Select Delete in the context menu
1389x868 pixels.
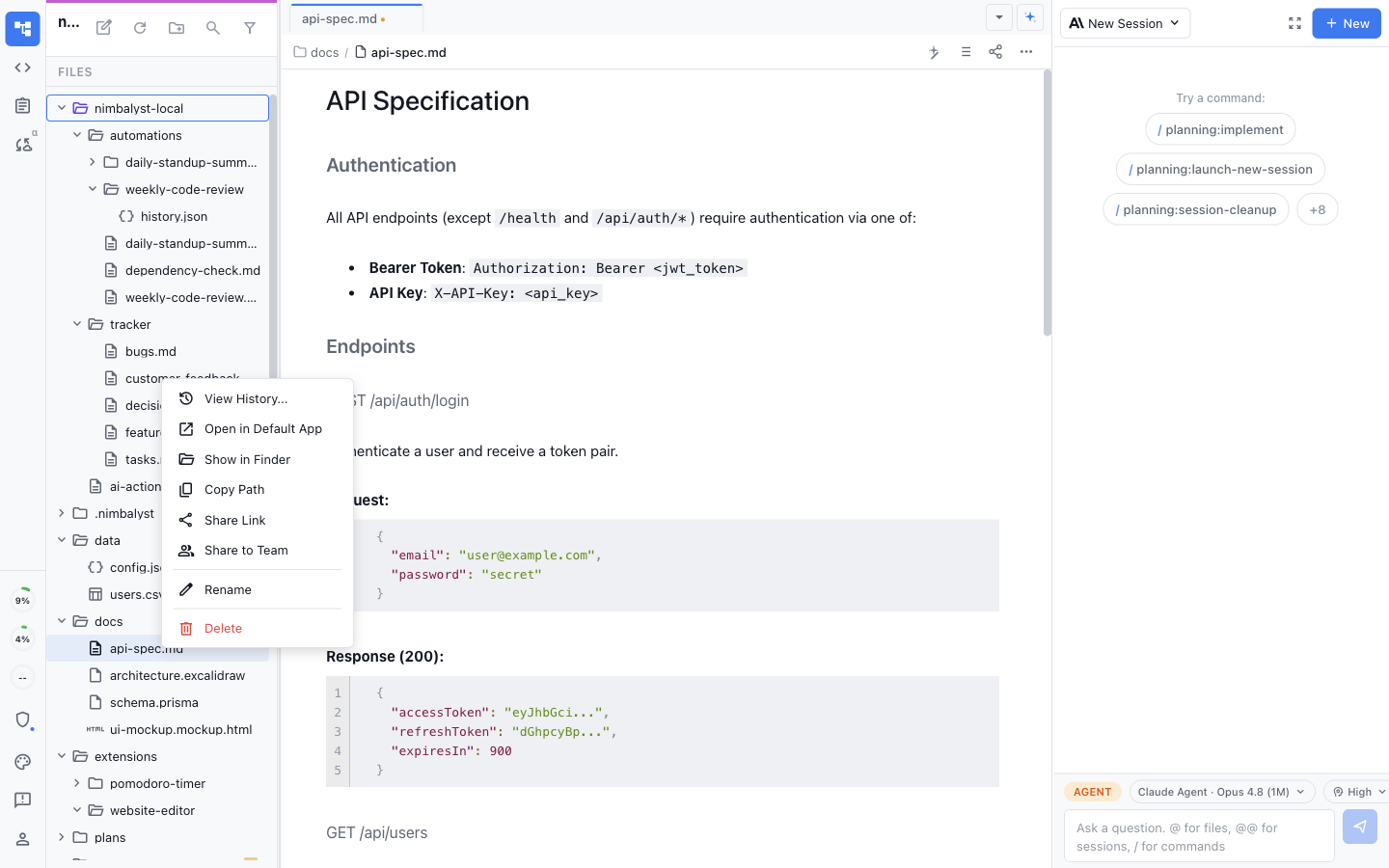tap(258, 628)
